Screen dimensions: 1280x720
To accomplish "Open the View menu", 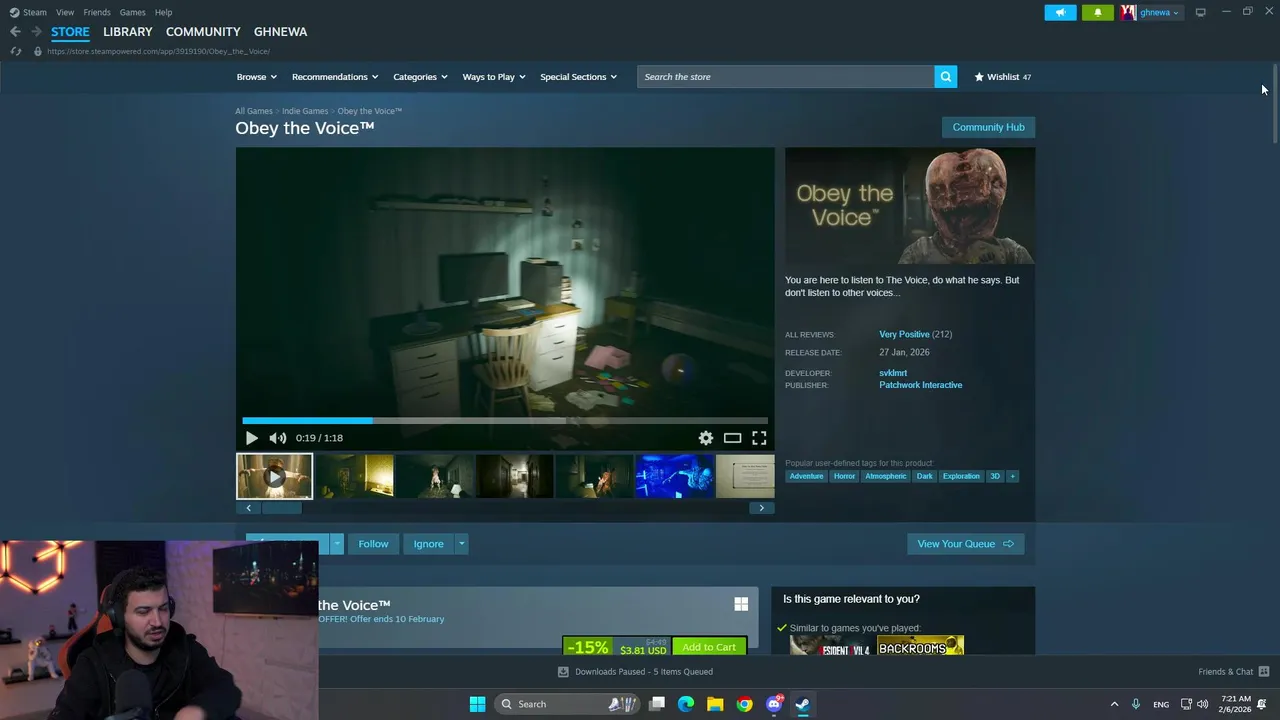I will [65, 12].
